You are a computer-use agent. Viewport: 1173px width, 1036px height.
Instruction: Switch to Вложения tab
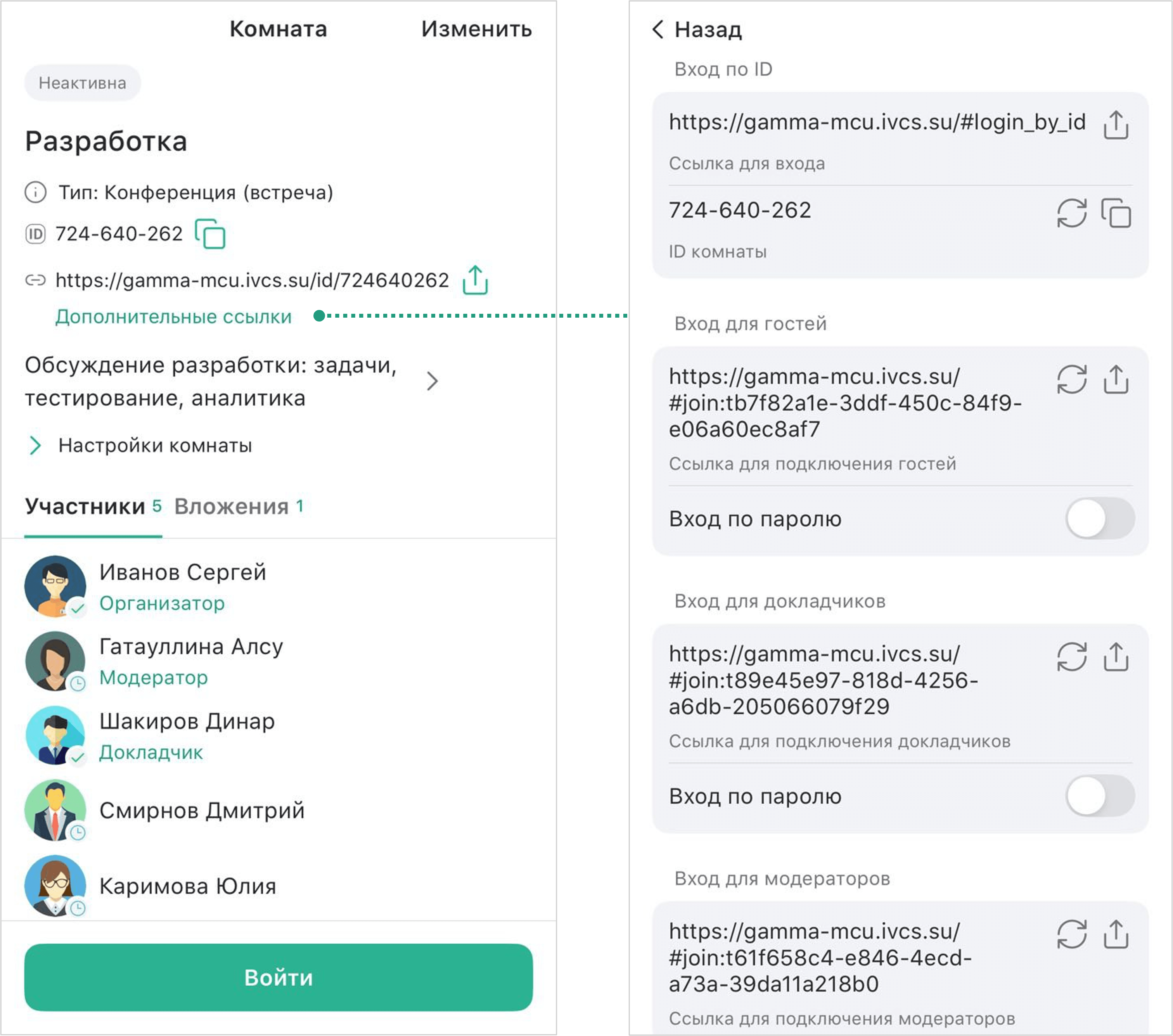[232, 507]
